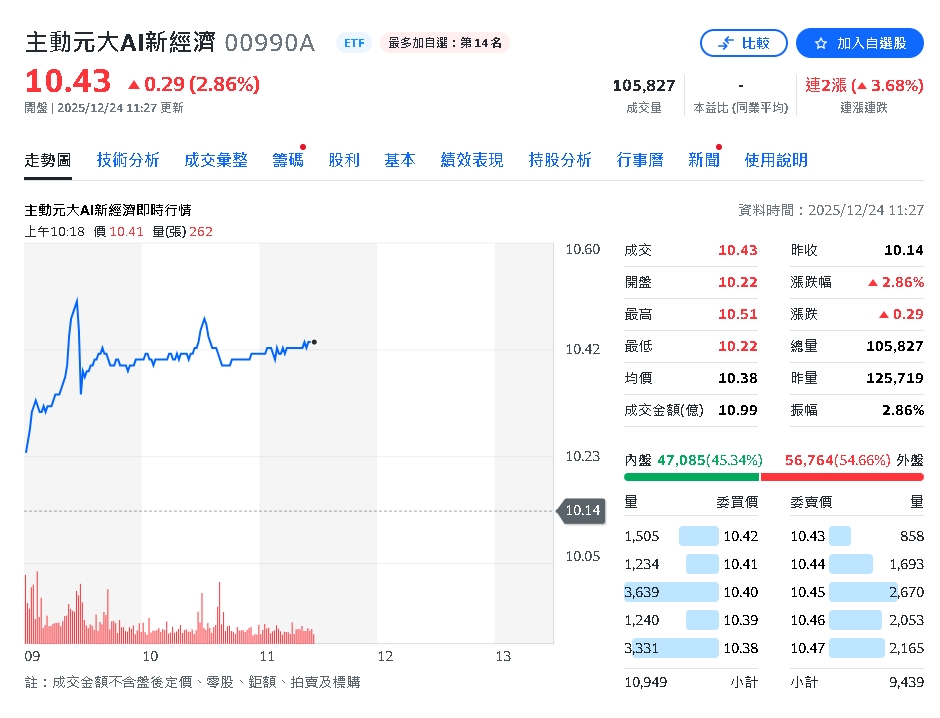The image size is (940, 718).
Task: Click the 最多加自選：第14名 badge
Action: (x=442, y=43)
